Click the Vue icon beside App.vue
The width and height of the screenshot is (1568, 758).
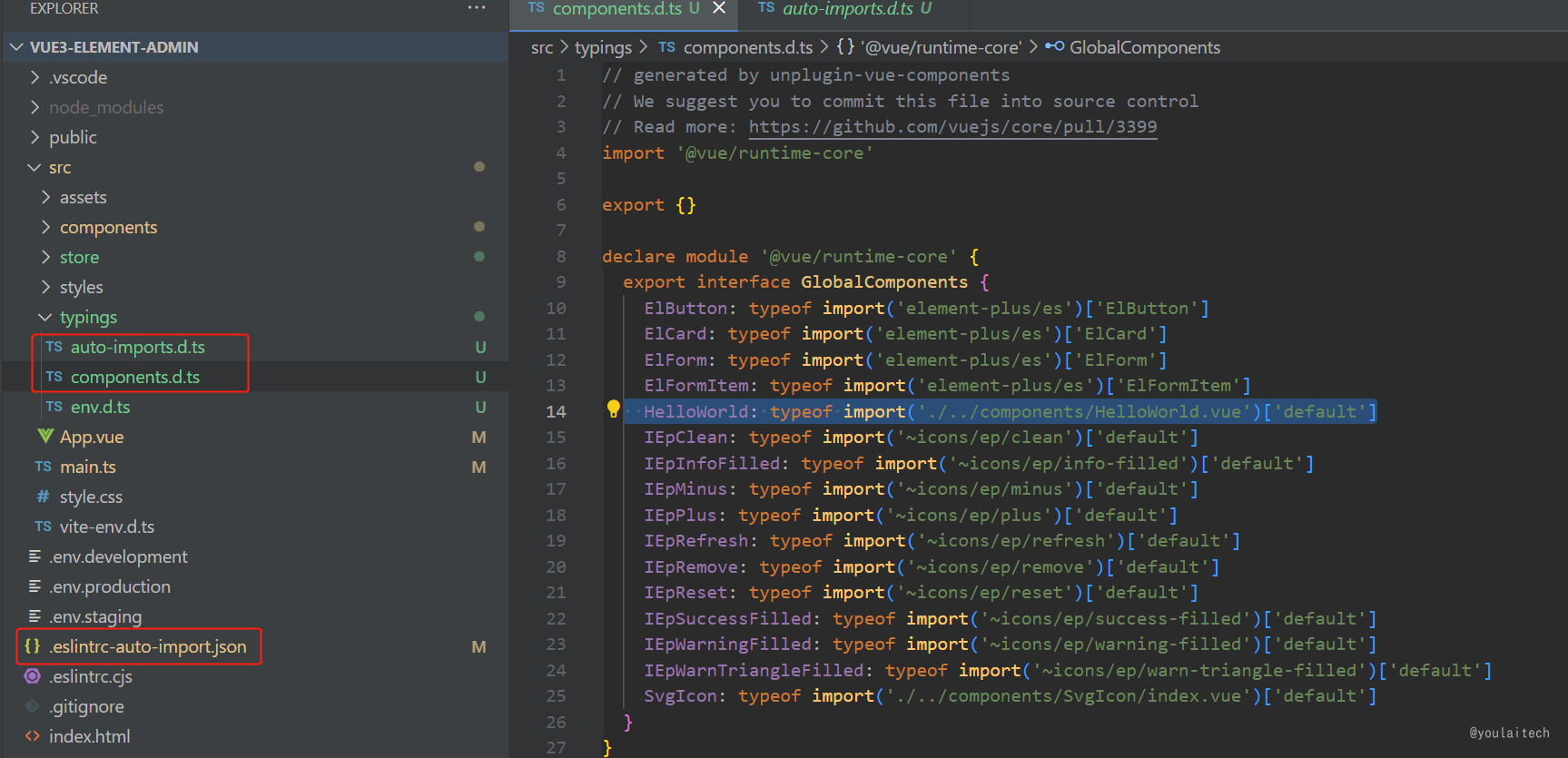click(44, 437)
